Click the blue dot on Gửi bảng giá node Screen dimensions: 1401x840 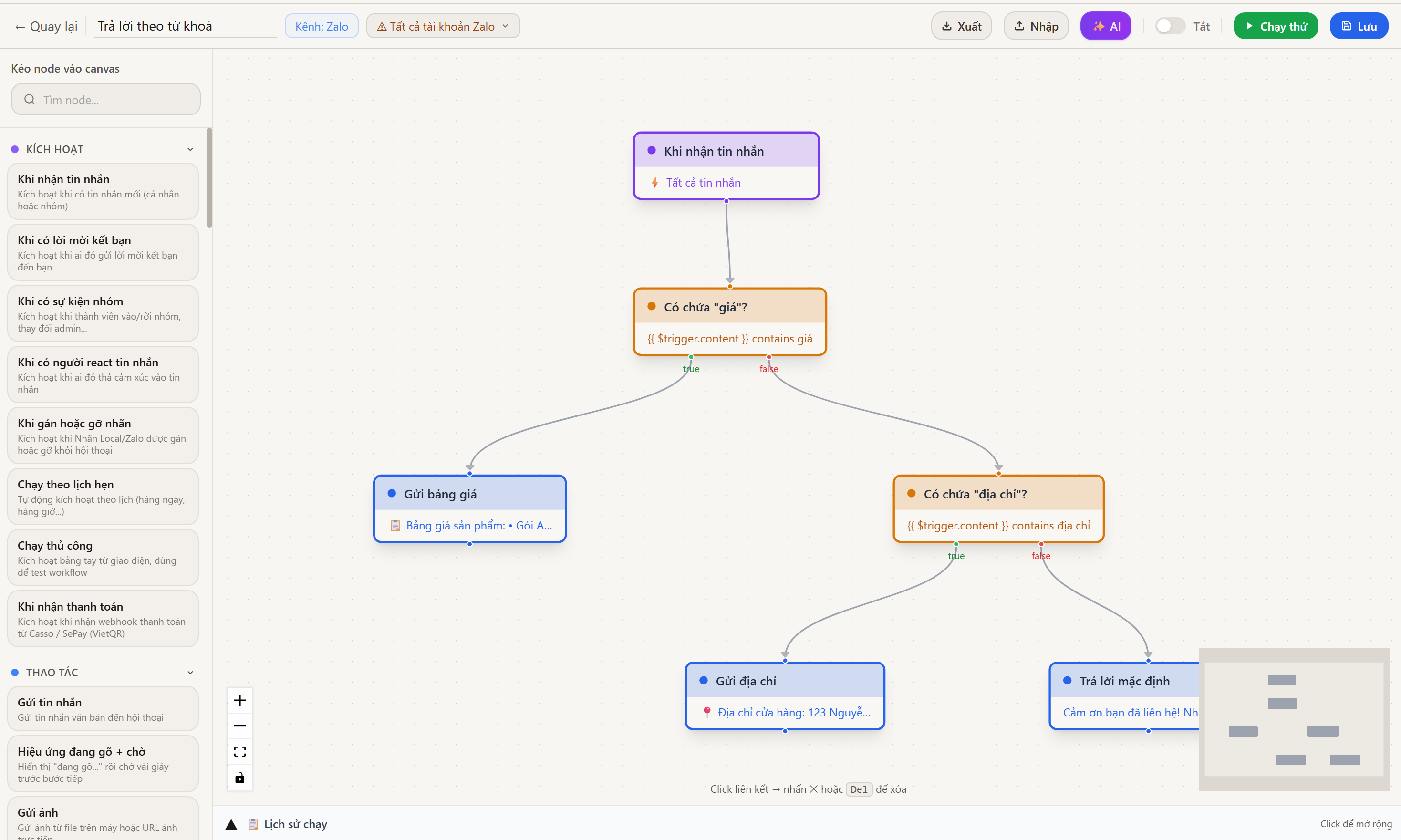(392, 494)
